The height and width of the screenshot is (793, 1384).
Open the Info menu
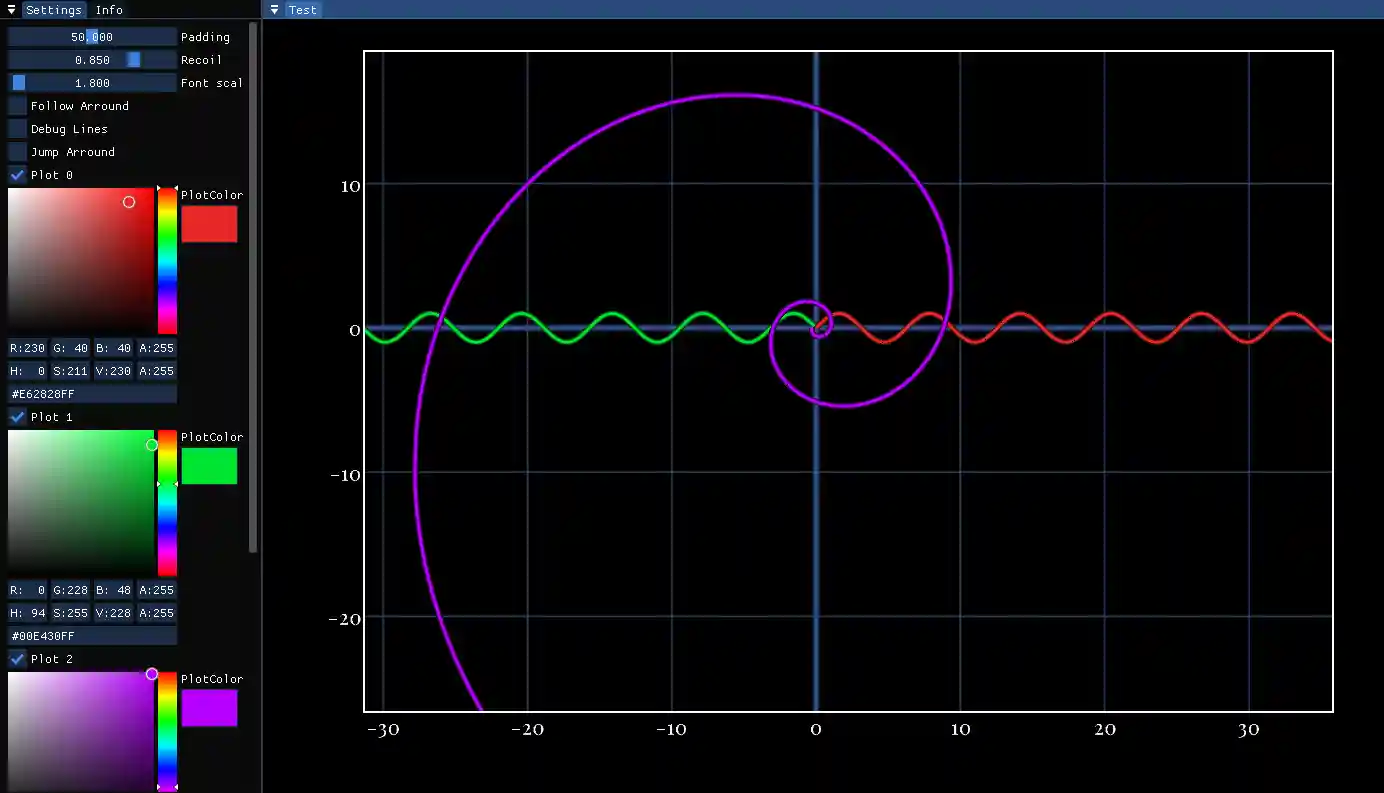pos(109,10)
